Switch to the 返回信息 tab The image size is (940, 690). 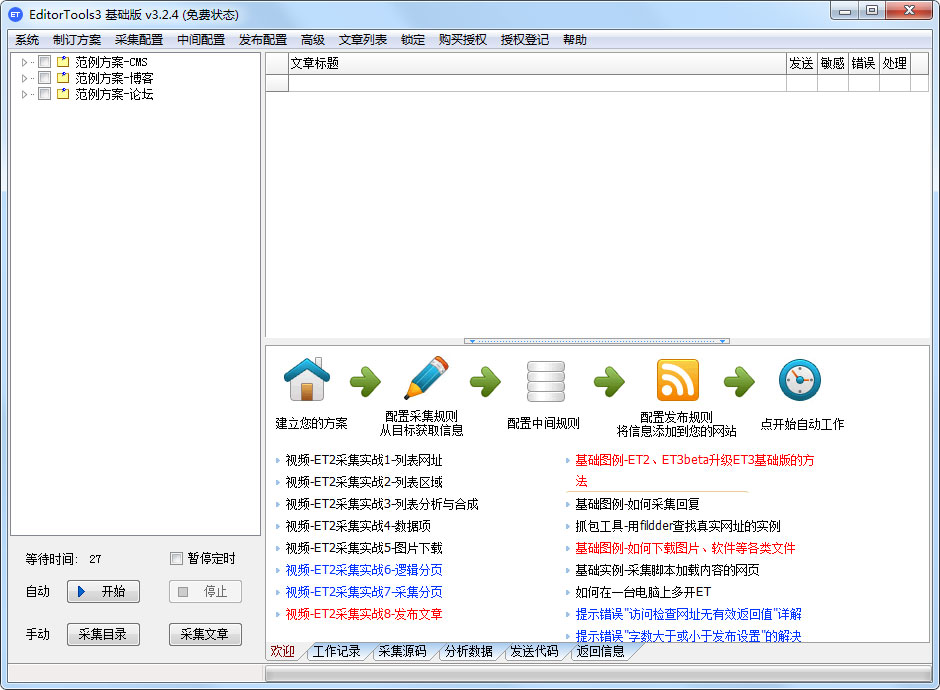coord(600,652)
